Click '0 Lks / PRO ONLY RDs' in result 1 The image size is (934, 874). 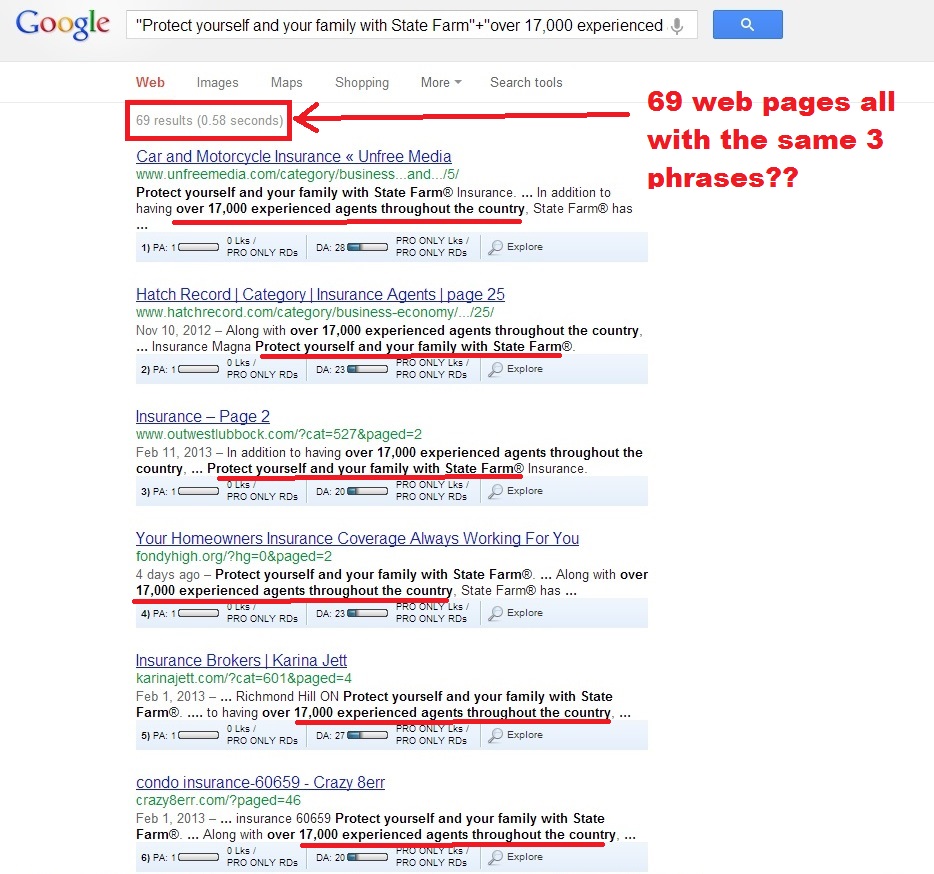tap(262, 247)
